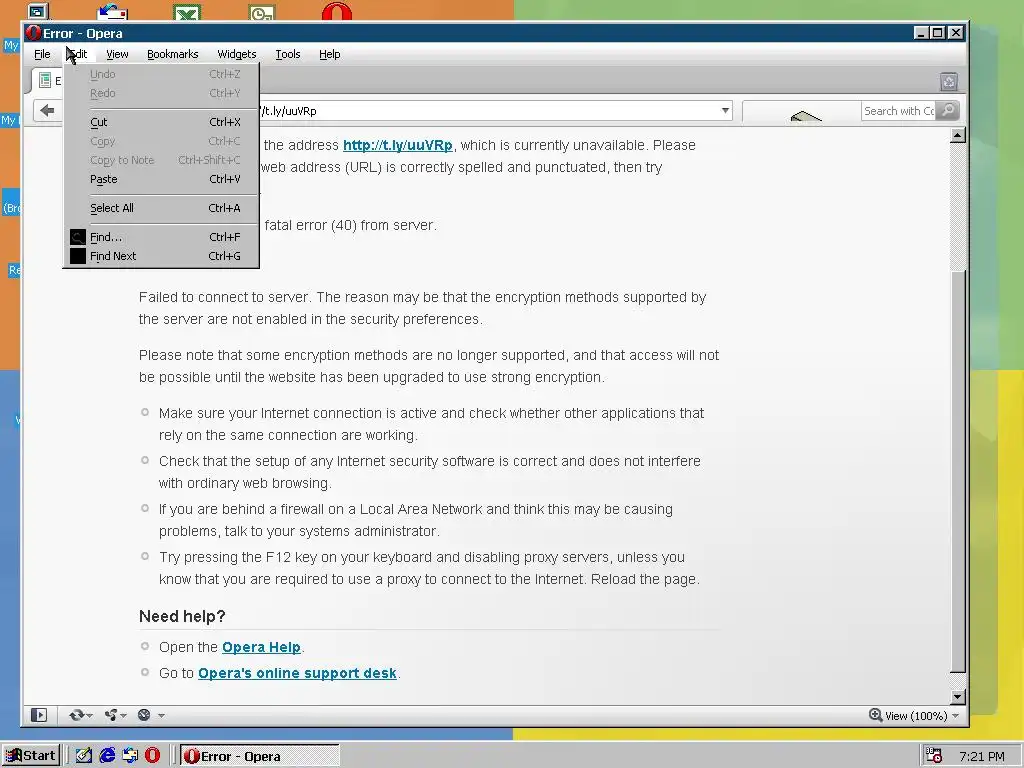Click in the address bar URL field
Screen dimensions: 1024x768
489,110
